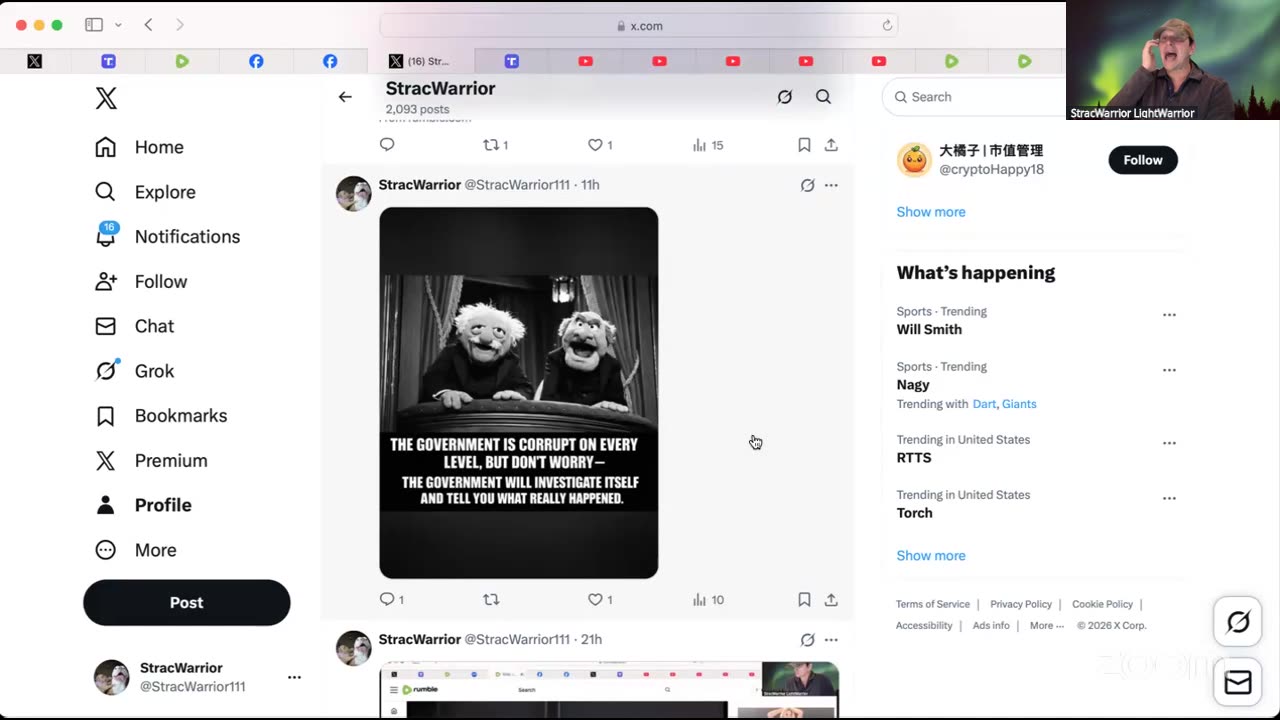The height and width of the screenshot is (720, 1280).
Task: Open the Cookie Policy link
Action: pos(1102,604)
